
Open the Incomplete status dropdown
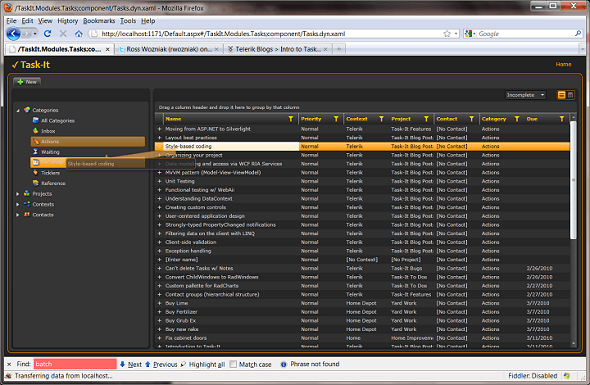point(525,95)
